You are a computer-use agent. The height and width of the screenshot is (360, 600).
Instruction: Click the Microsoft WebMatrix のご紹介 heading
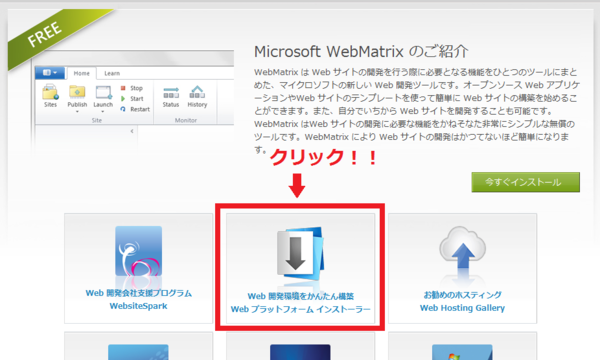361,51
